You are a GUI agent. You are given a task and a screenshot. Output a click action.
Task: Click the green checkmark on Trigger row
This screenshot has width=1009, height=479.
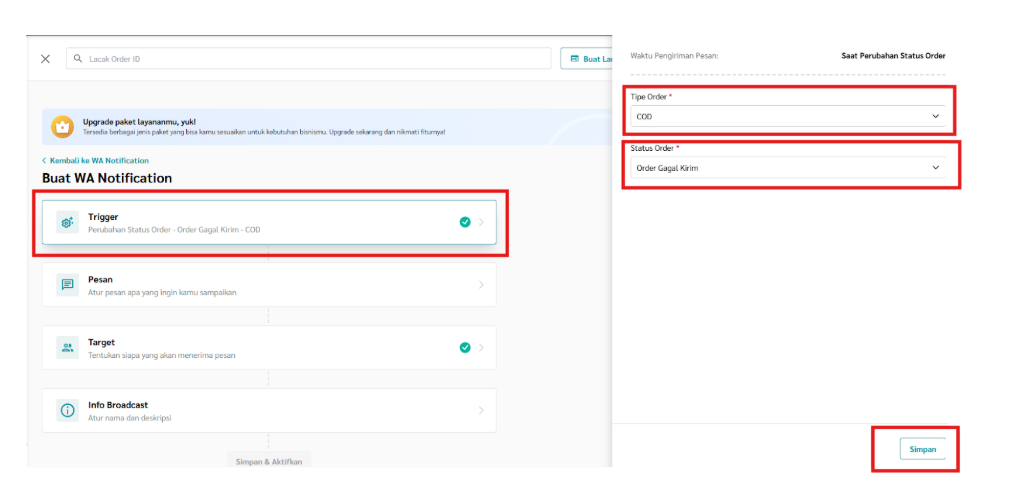tap(465, 222)
